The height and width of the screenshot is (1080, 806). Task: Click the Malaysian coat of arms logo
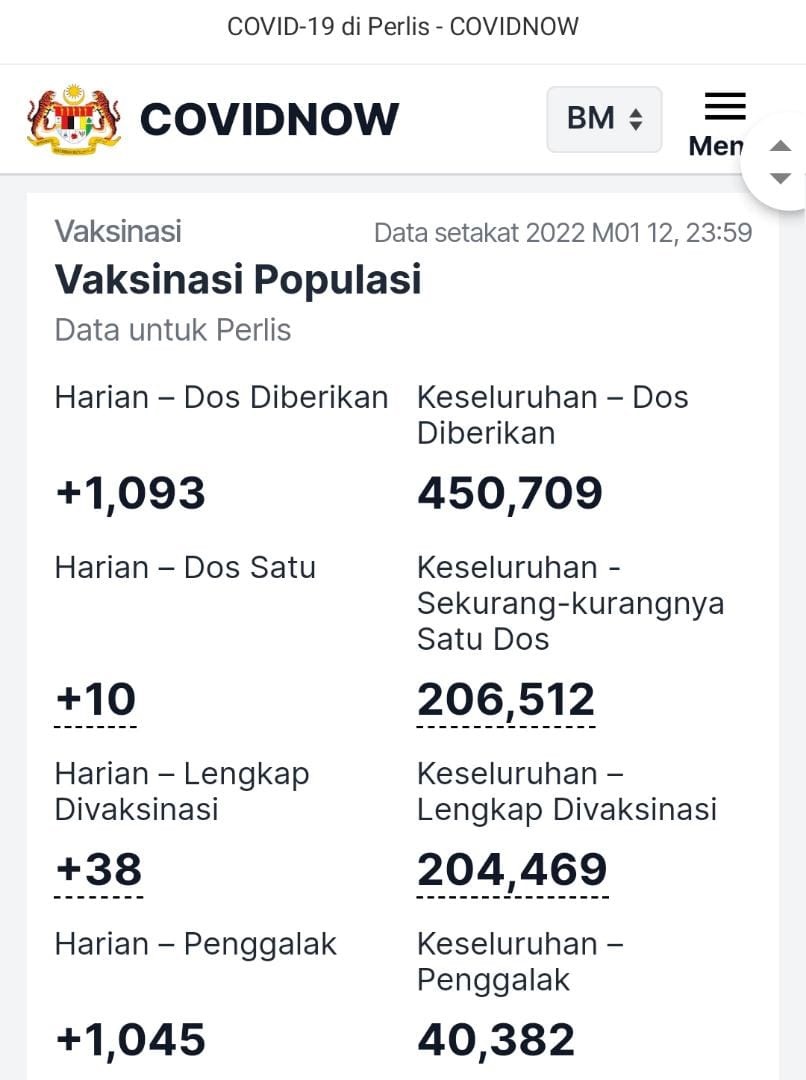point(74,119)
